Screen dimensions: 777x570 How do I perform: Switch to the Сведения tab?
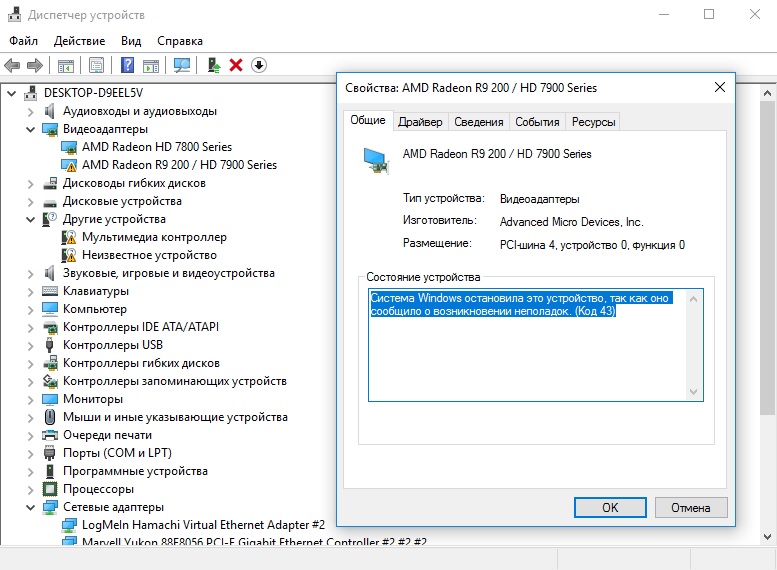click(479, 122)
